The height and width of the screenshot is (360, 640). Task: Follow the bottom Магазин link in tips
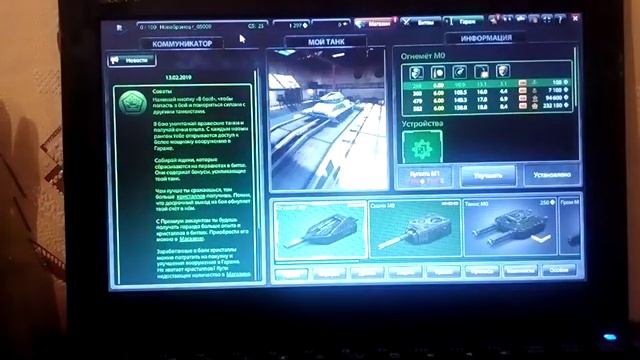pyautogui.click(x=238, y=274)
